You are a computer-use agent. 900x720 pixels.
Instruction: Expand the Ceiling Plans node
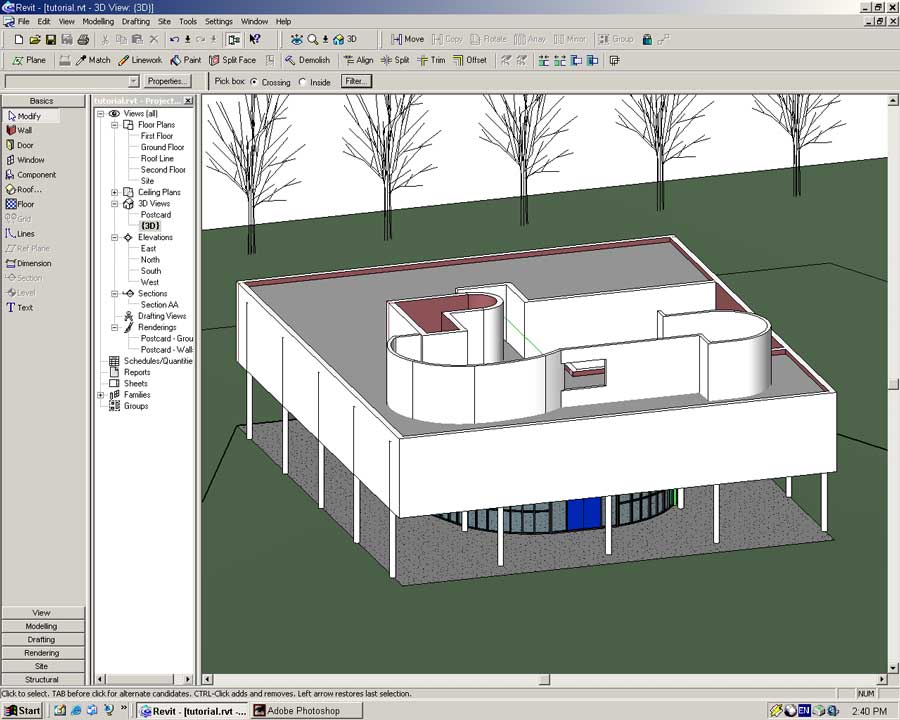click(x=114, y=192)
